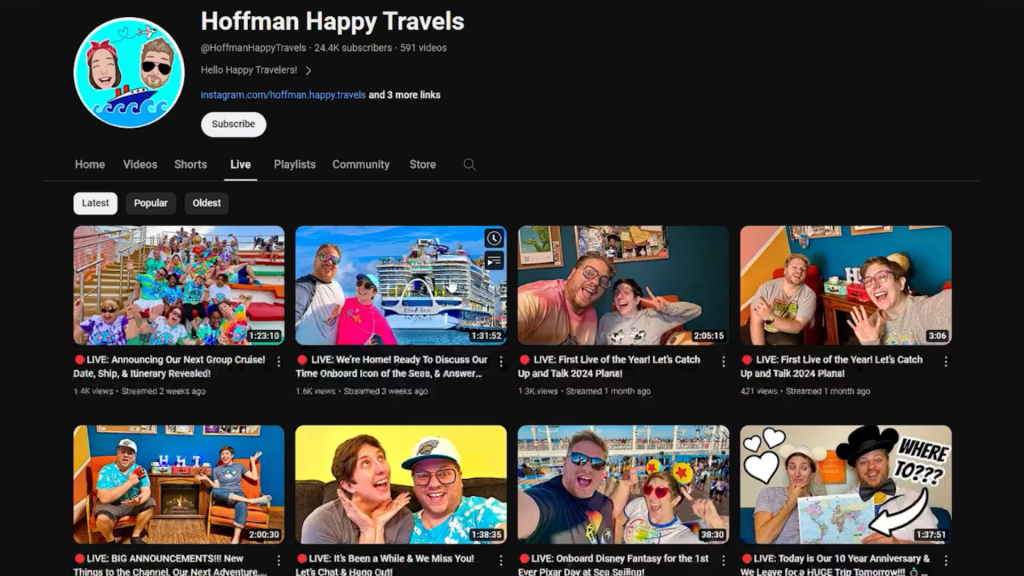Click Add to queue icon on cruise ship thumbnail
1024x576 pixels.
494,261
